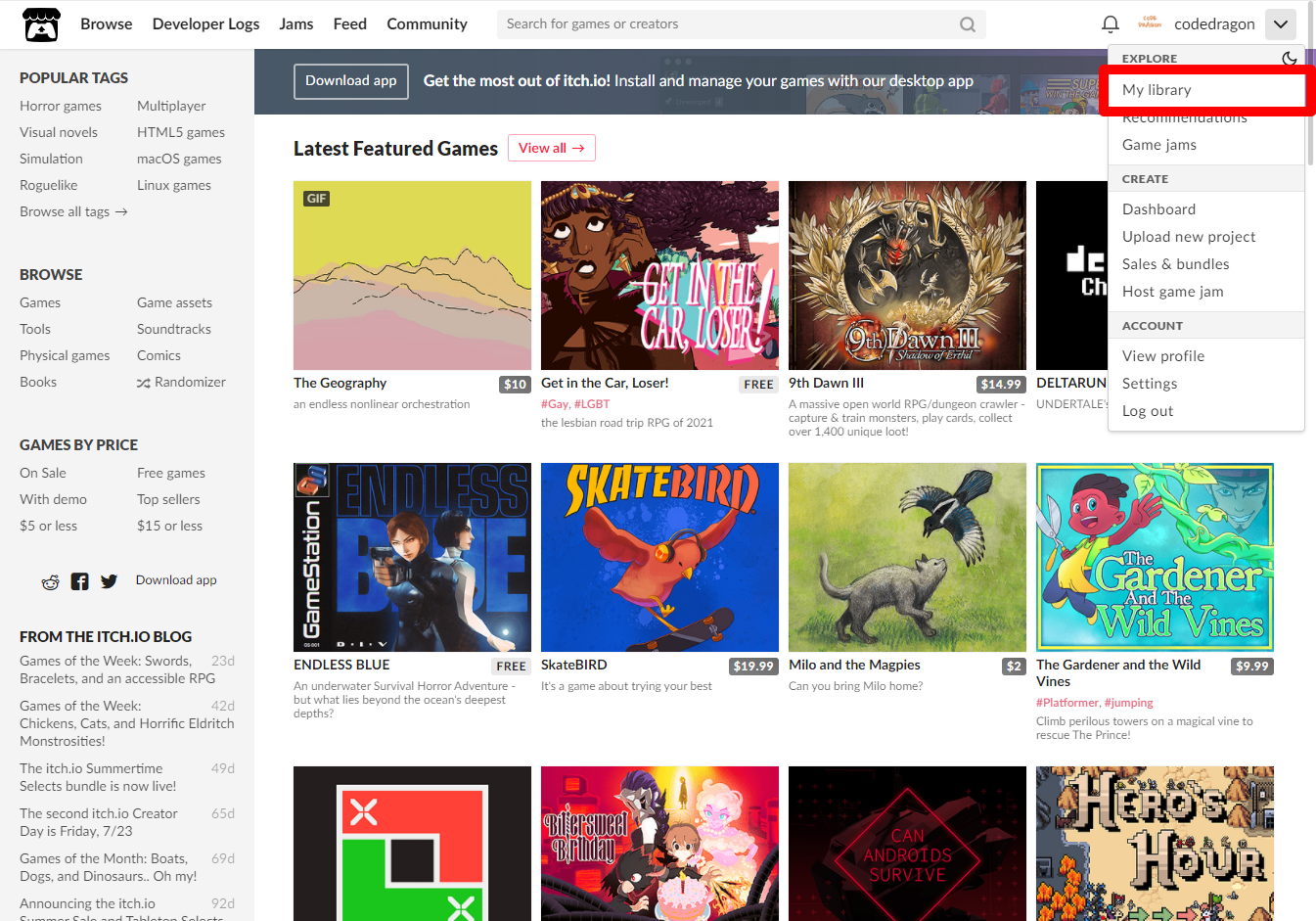The width and height of the screenshot is (1316, 921).
Task: Click the itch.io logo icon
Action: pyautogui.click(x=41, y=24)
